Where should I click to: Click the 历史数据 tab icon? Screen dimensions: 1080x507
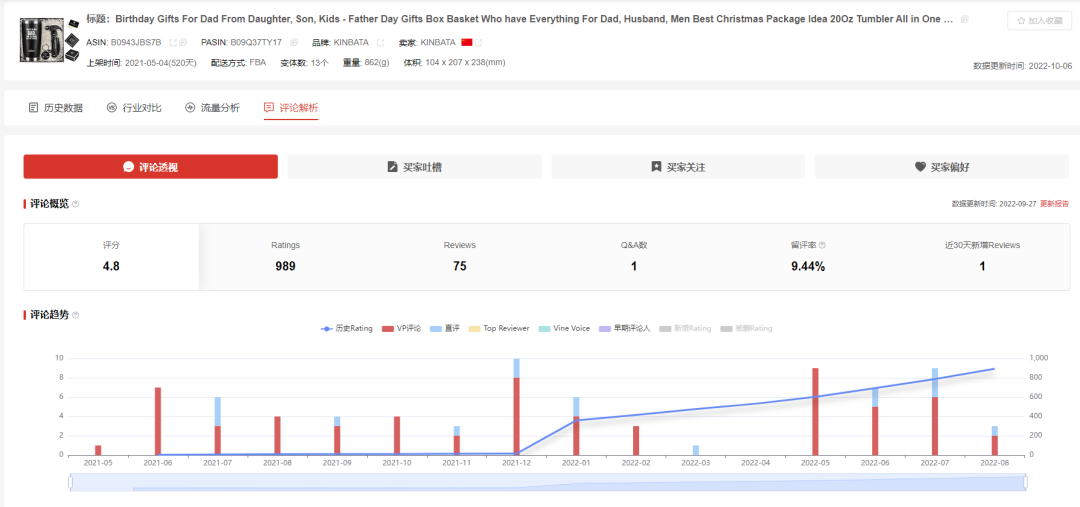click(x=33, y=107)
